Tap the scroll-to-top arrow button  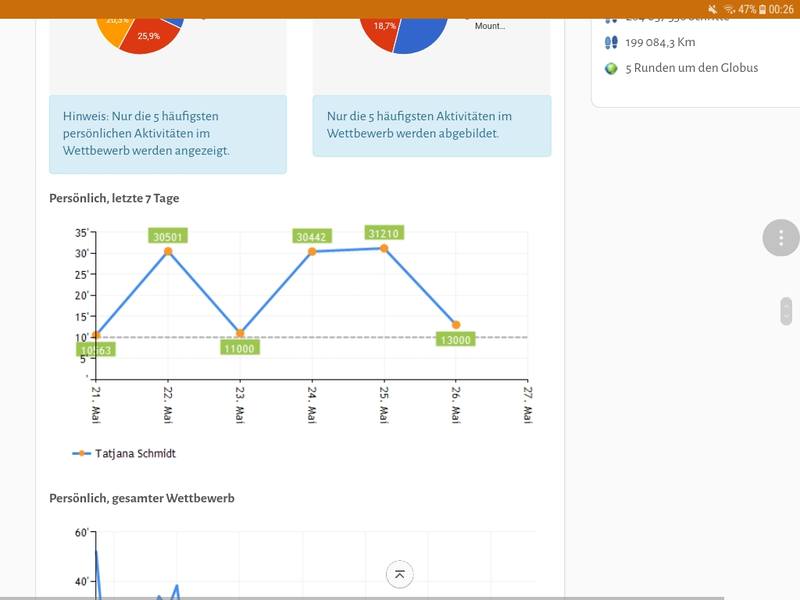(x=399, y=574)
